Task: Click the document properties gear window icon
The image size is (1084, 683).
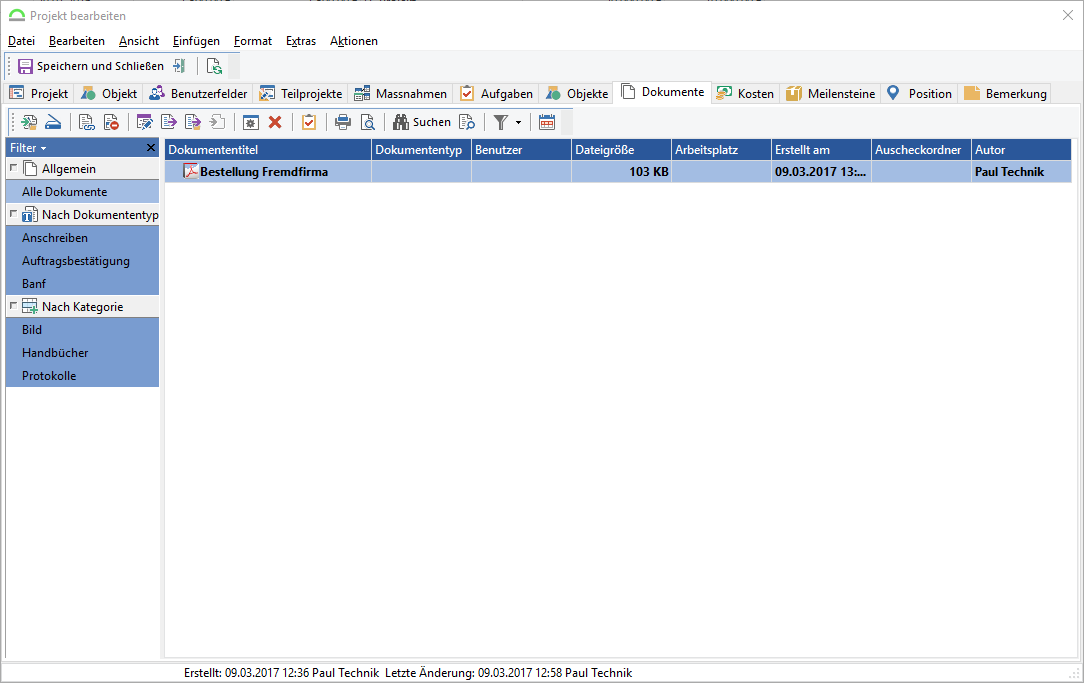Action: pos(250,122)
